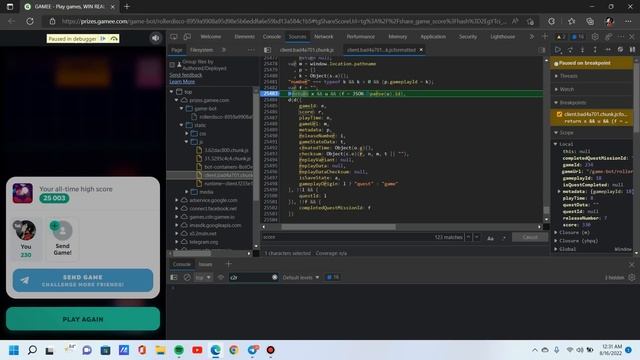The width and height of the screenshot is (640, 360).
Task: Open YouTube app in taskbar
Action: (x=197, y=350)
